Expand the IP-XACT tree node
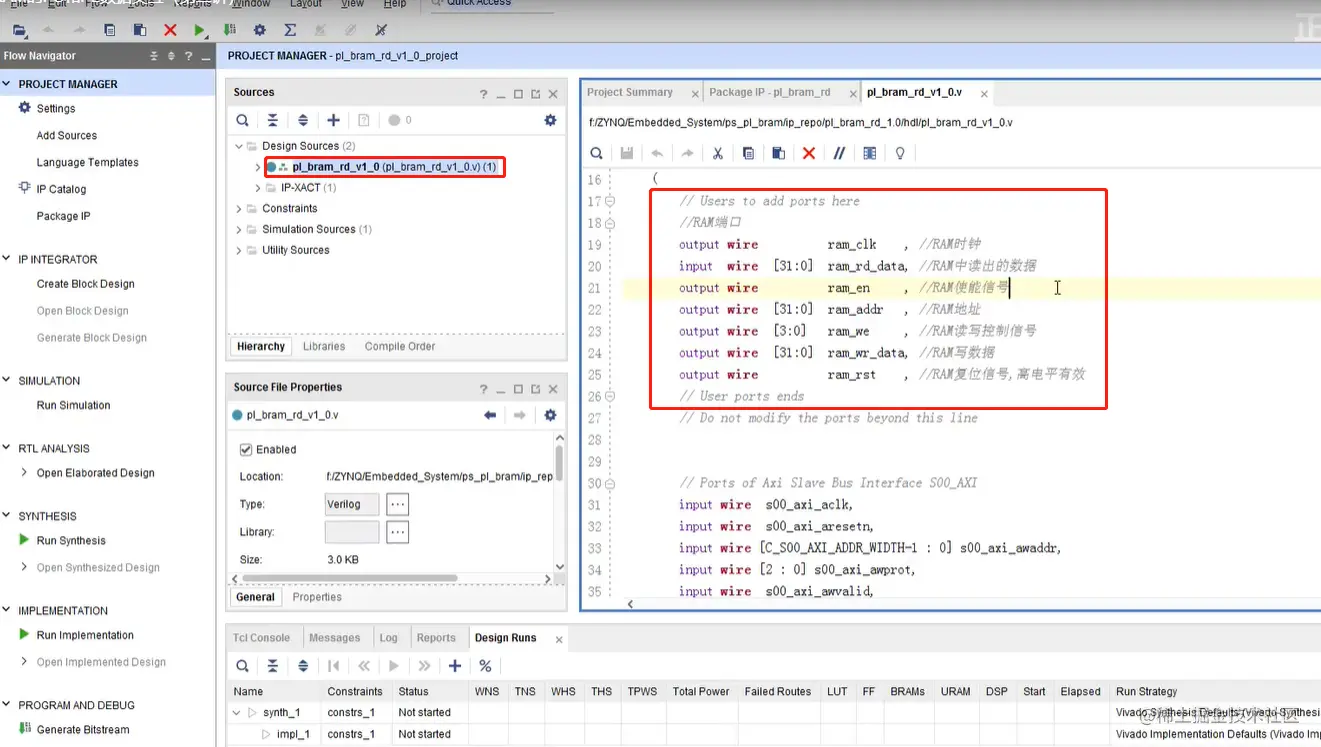Screen dimensions: 1321x747 click(258, 188)
